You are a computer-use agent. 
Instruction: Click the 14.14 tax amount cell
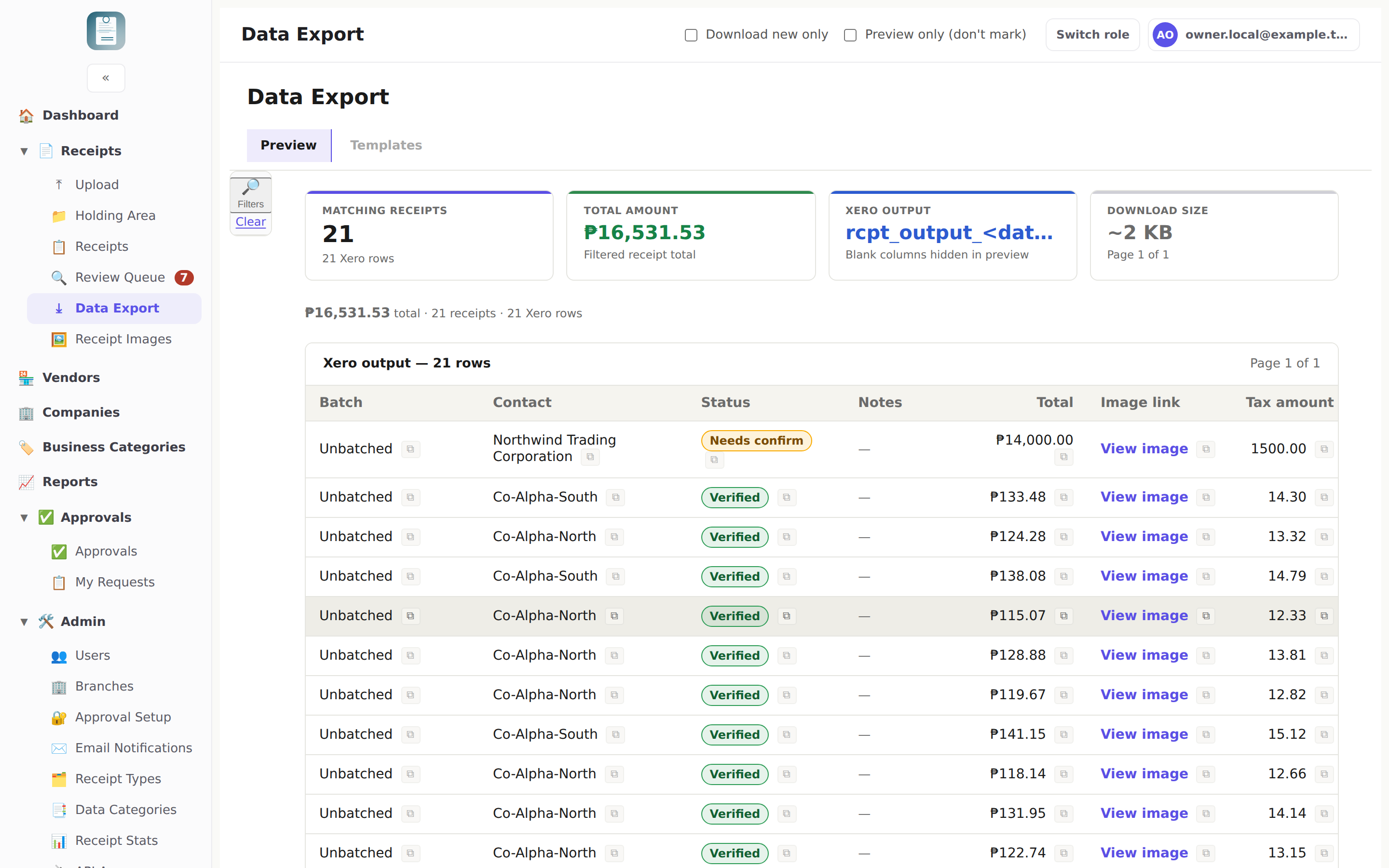coord(1286,814)
